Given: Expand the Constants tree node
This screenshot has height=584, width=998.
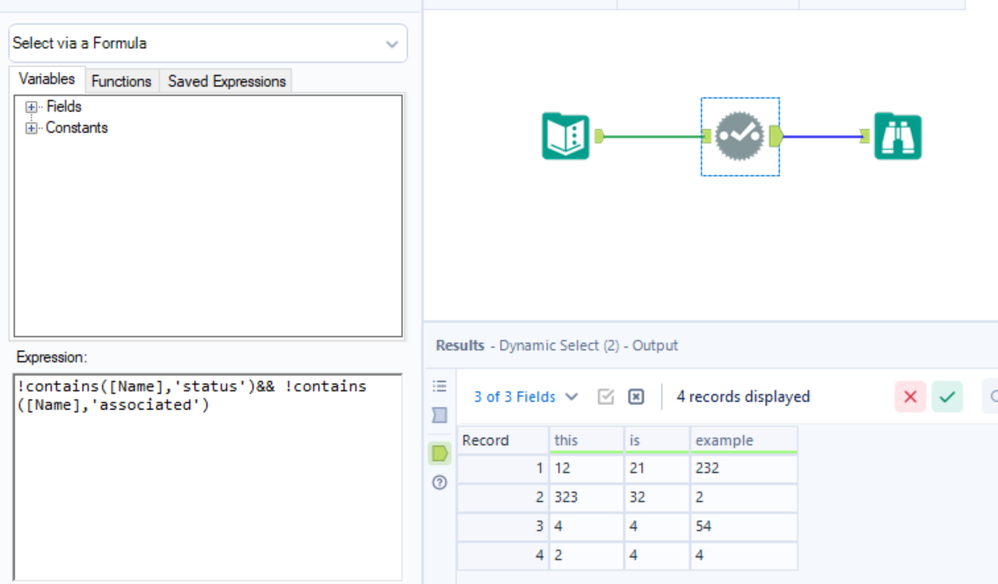Looking at the screenshot, I should 31,129.
